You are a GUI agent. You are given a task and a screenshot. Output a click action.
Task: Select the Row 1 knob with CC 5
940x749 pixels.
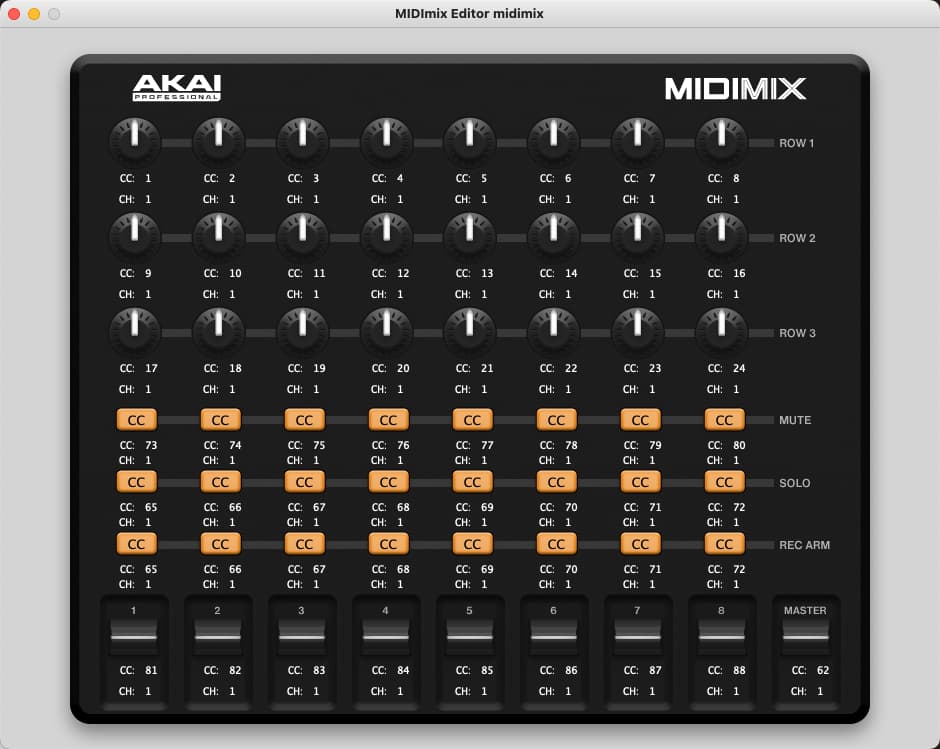[470, 142]
